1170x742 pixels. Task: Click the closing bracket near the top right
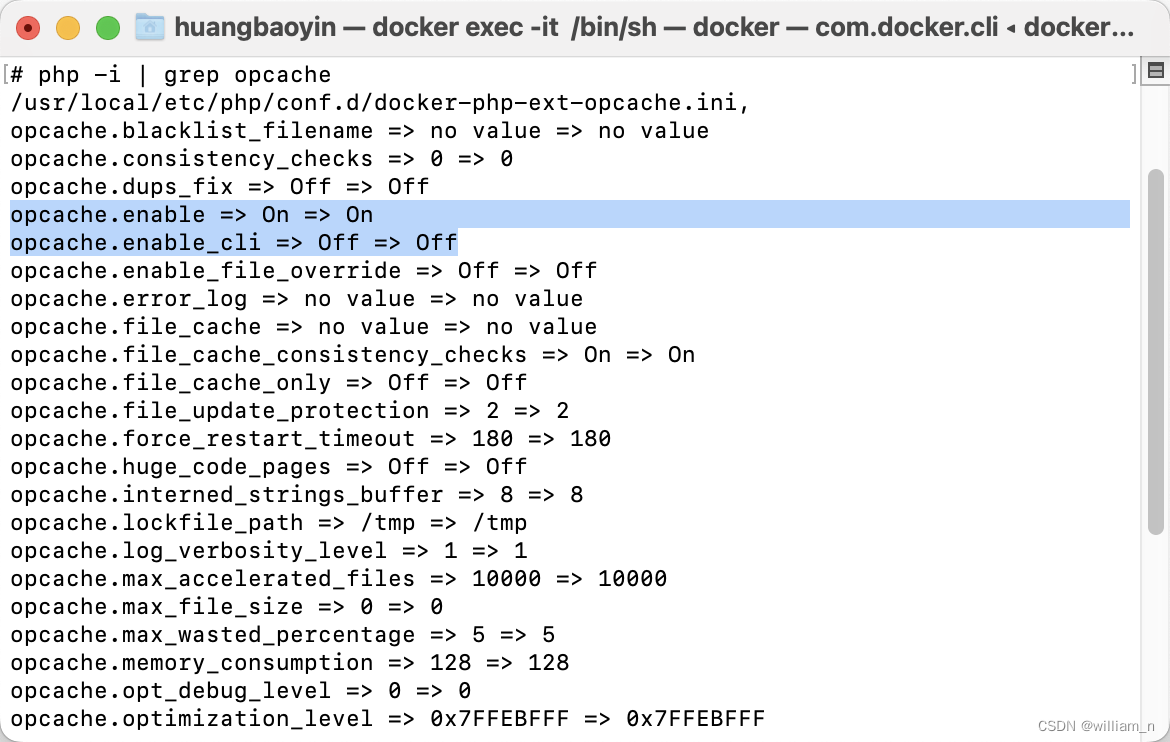pos(1135,71)
